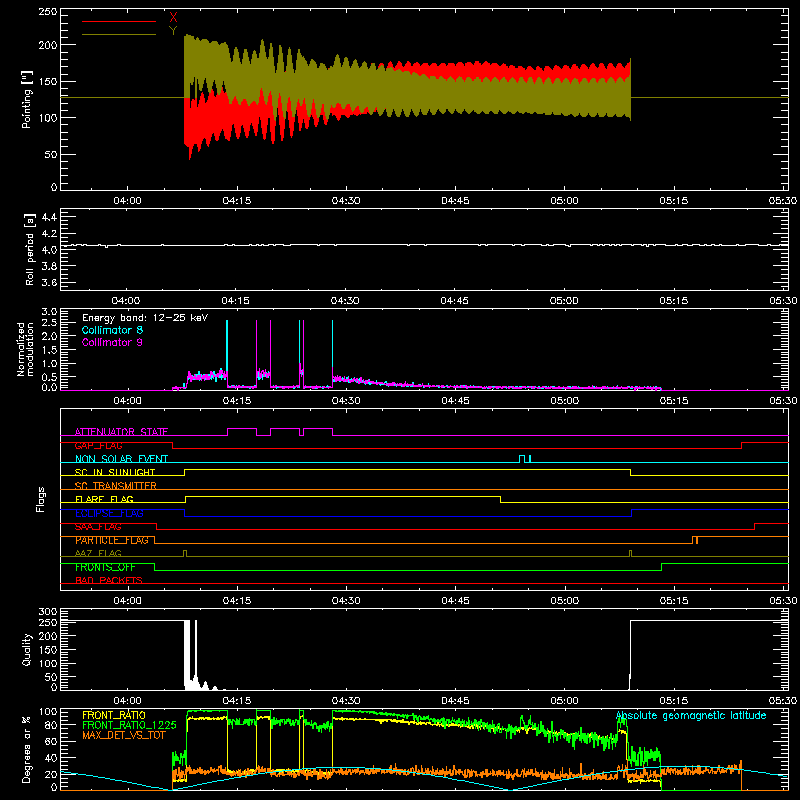Click the PARTICLE_FLAG pulse near 05:18

pyautogui.click(x=695, y=540)
